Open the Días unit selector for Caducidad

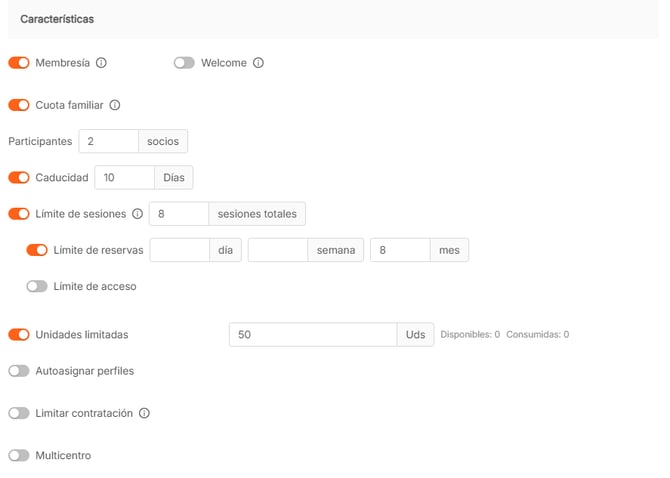[174, 178]
